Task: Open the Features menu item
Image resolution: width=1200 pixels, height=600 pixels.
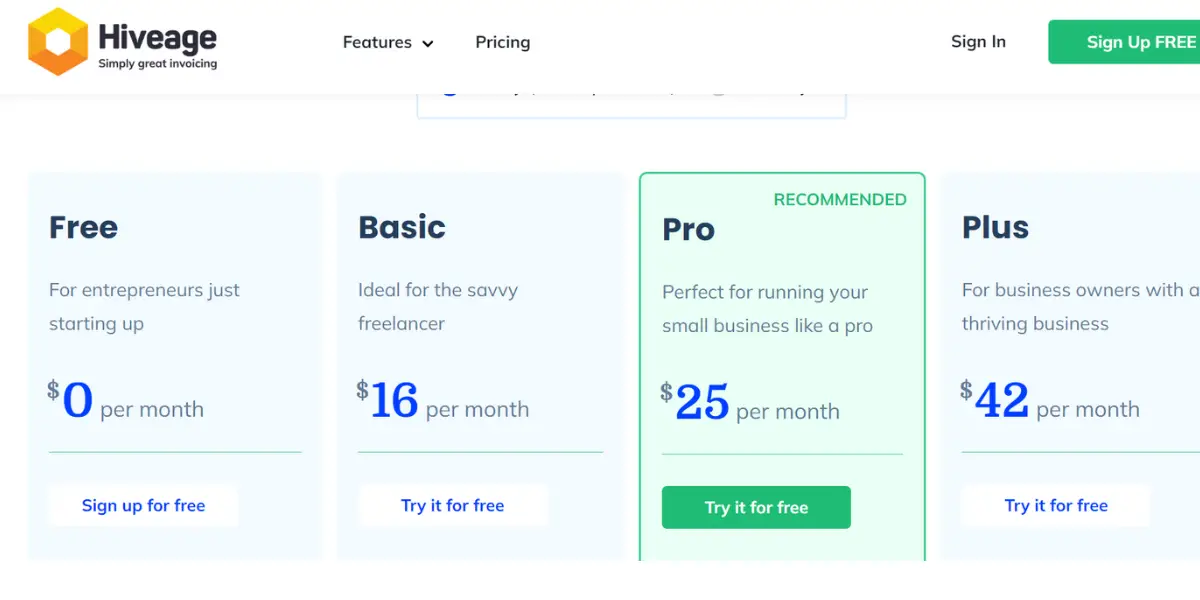Action: (377, 42)
